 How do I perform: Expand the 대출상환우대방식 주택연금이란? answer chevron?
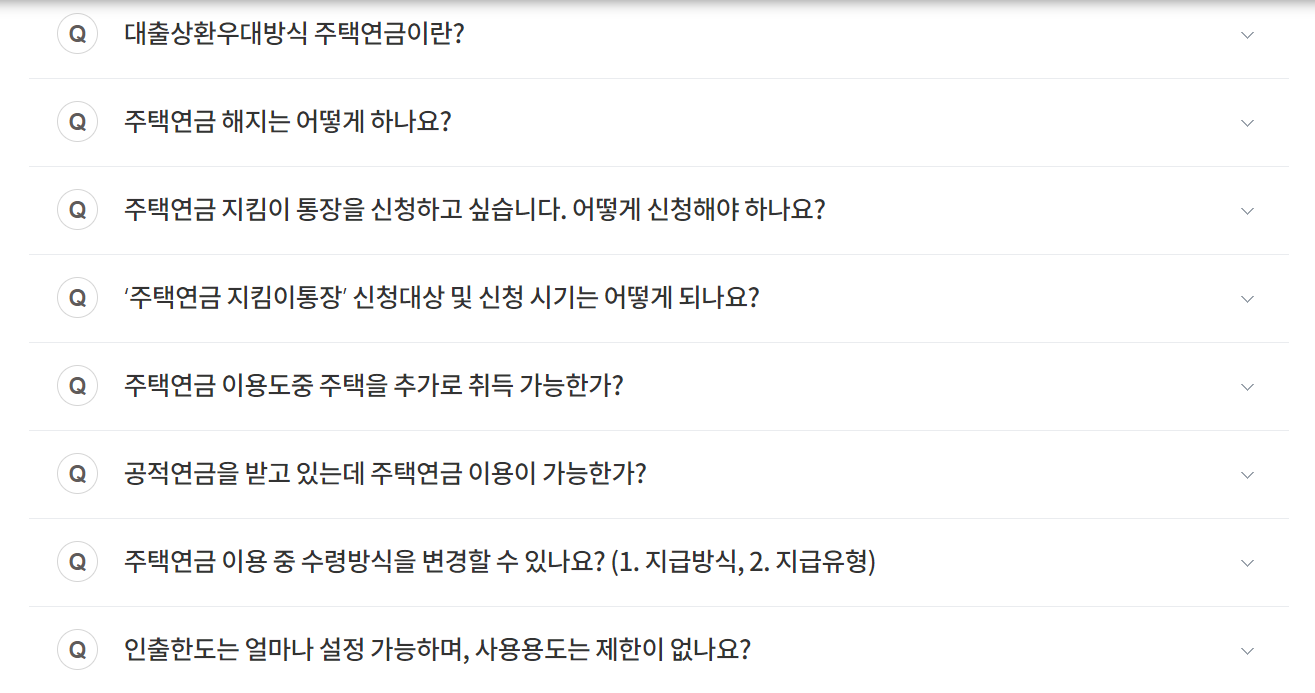tap(1246, 34)
